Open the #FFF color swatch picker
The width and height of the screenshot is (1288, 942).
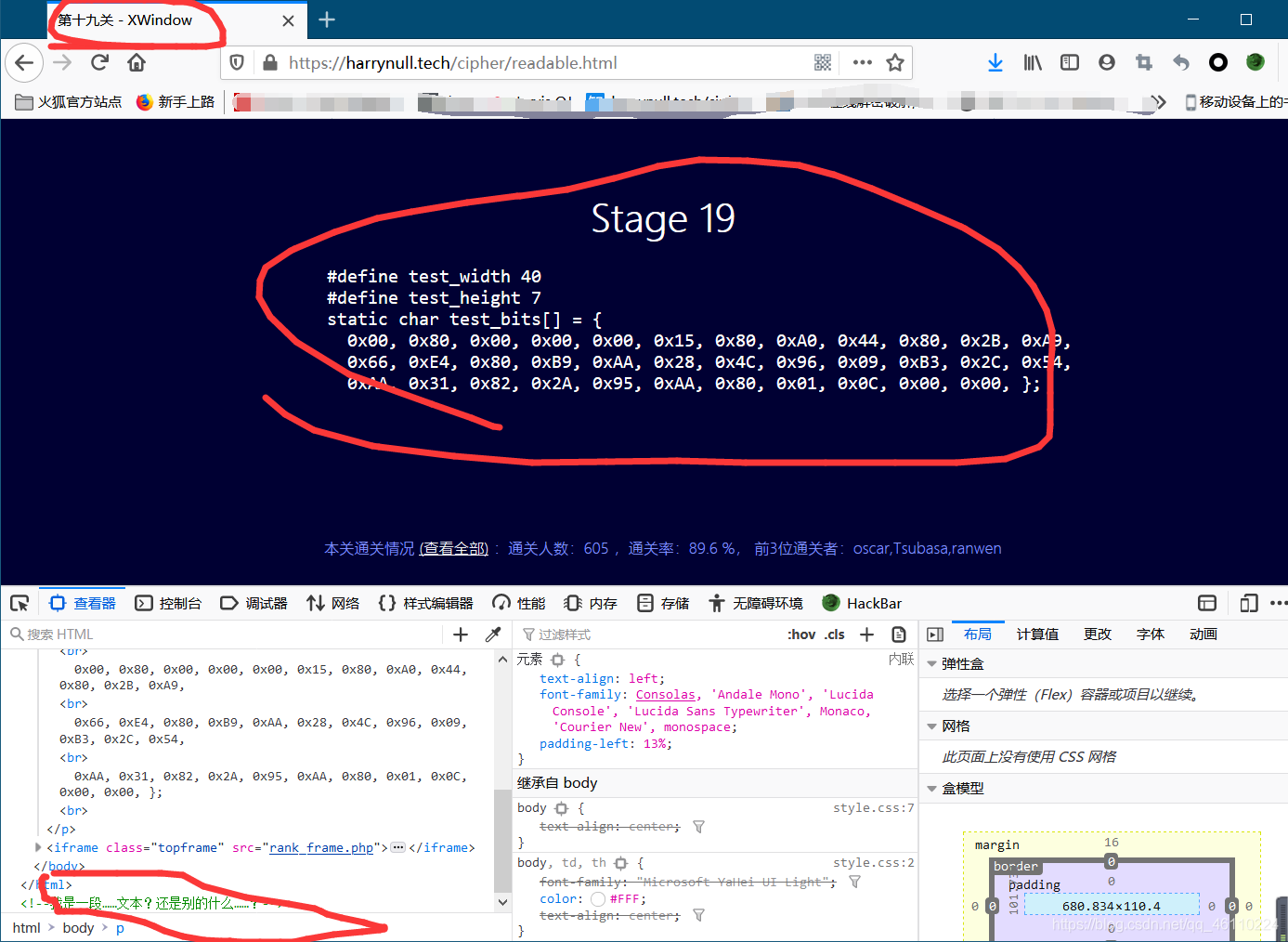click(598, 899)
